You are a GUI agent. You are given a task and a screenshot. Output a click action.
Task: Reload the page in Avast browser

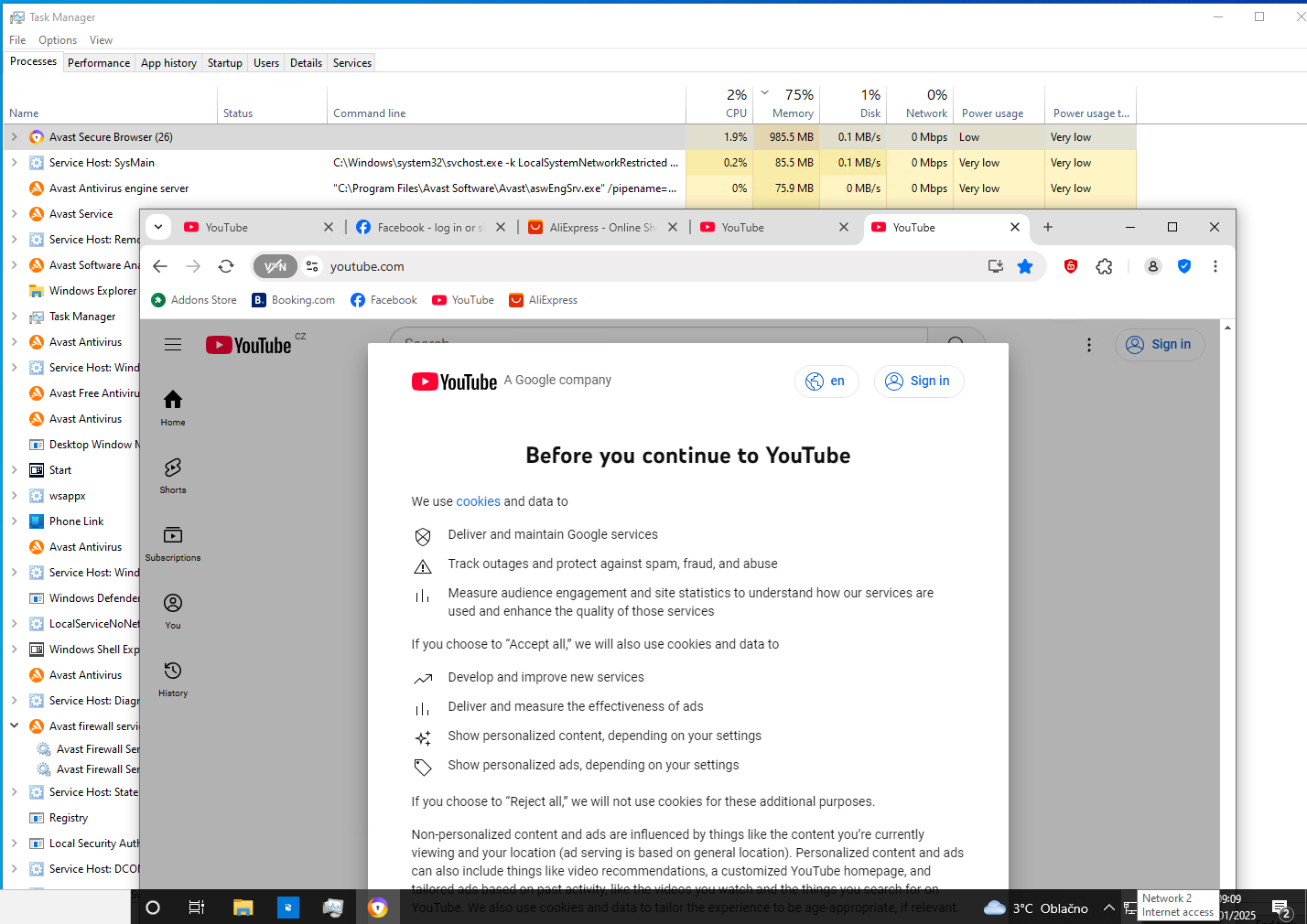coord(226,266)
